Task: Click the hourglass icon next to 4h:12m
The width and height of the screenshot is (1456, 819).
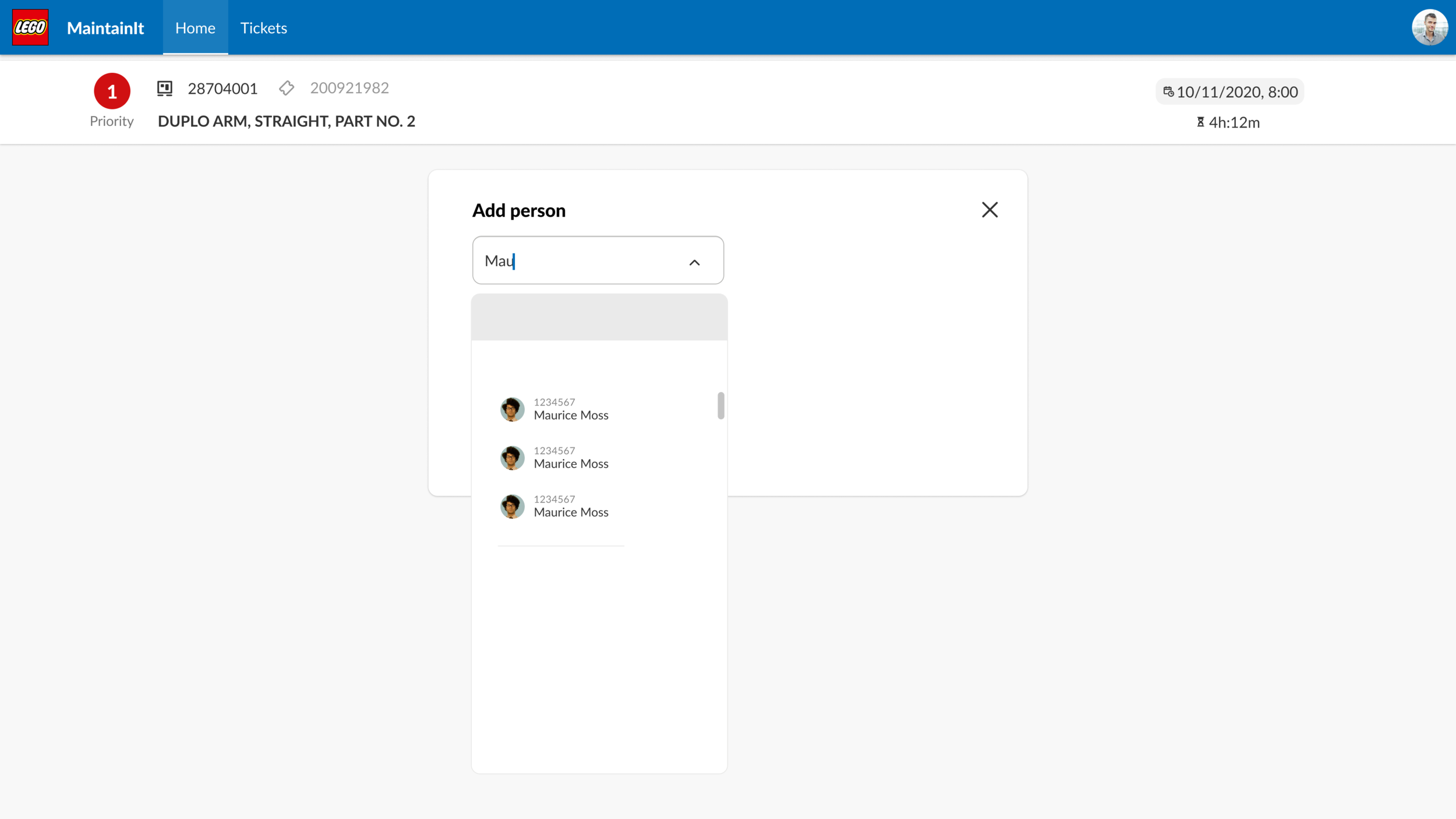Action: 1200,122
